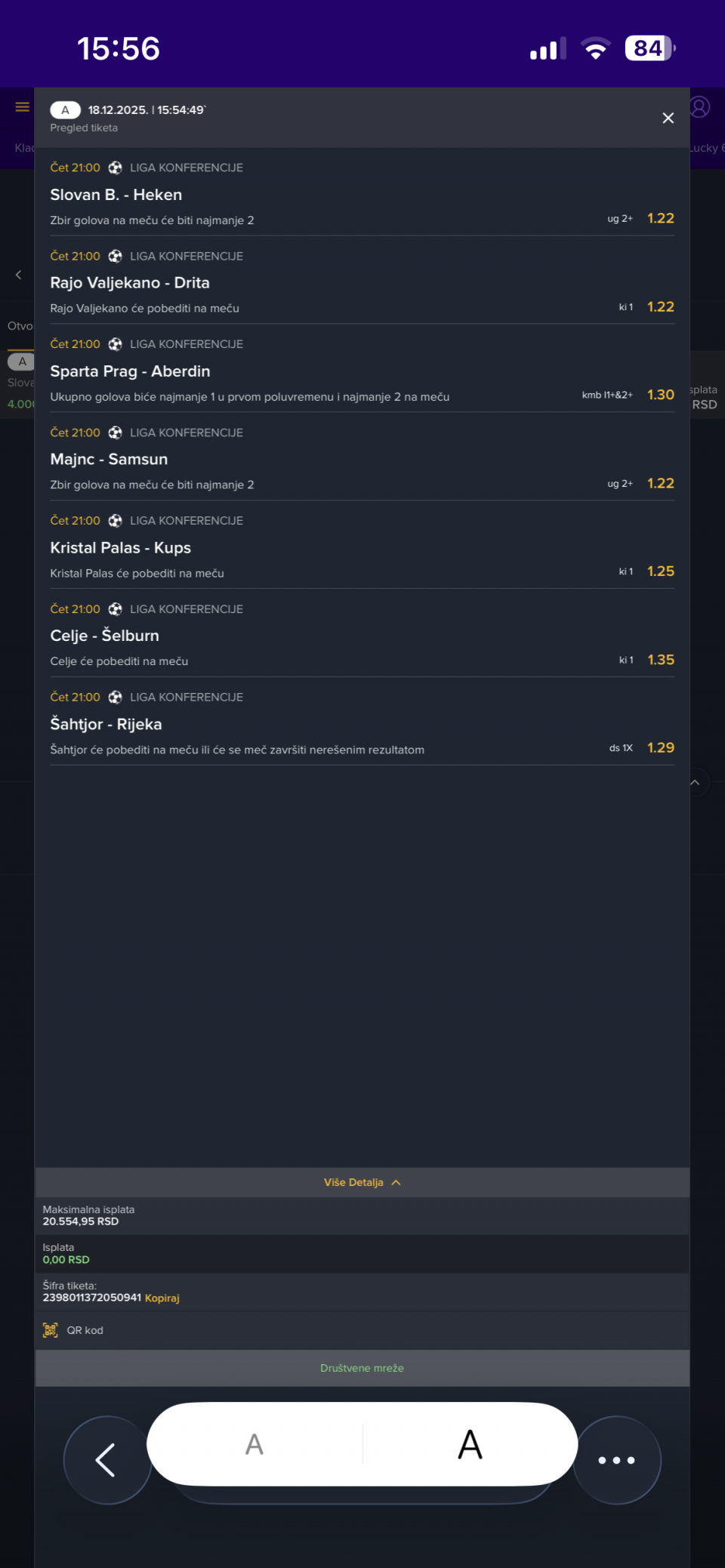Collapse the Više Detalja section
Image resolution: width=725 pixels, height=1568 pixels.
coord(362,1182)
